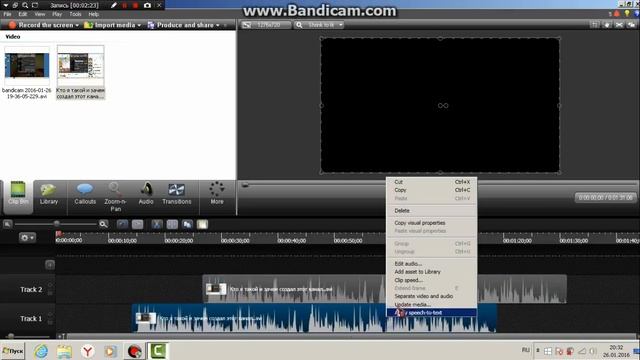Open the Transitions tool
This screenshot has height=360, width=640.
click(176, 194)
